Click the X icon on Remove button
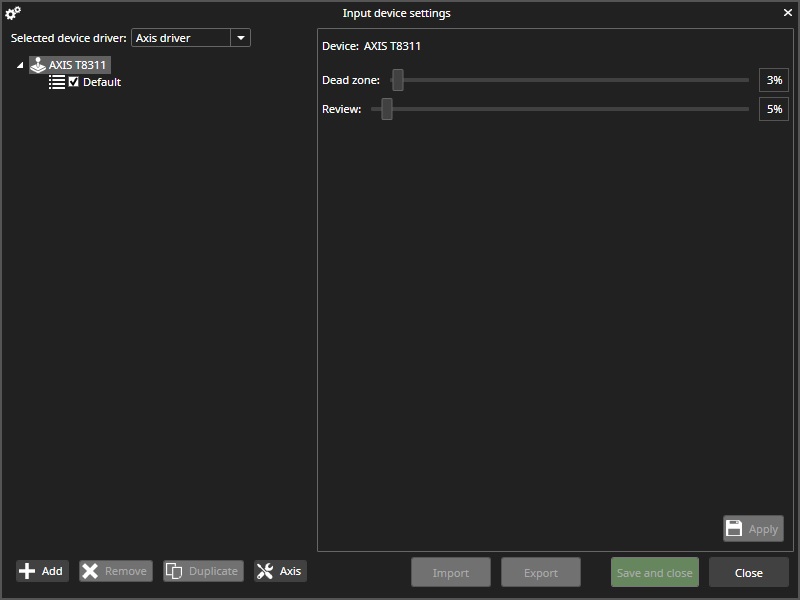 point(90,571)
